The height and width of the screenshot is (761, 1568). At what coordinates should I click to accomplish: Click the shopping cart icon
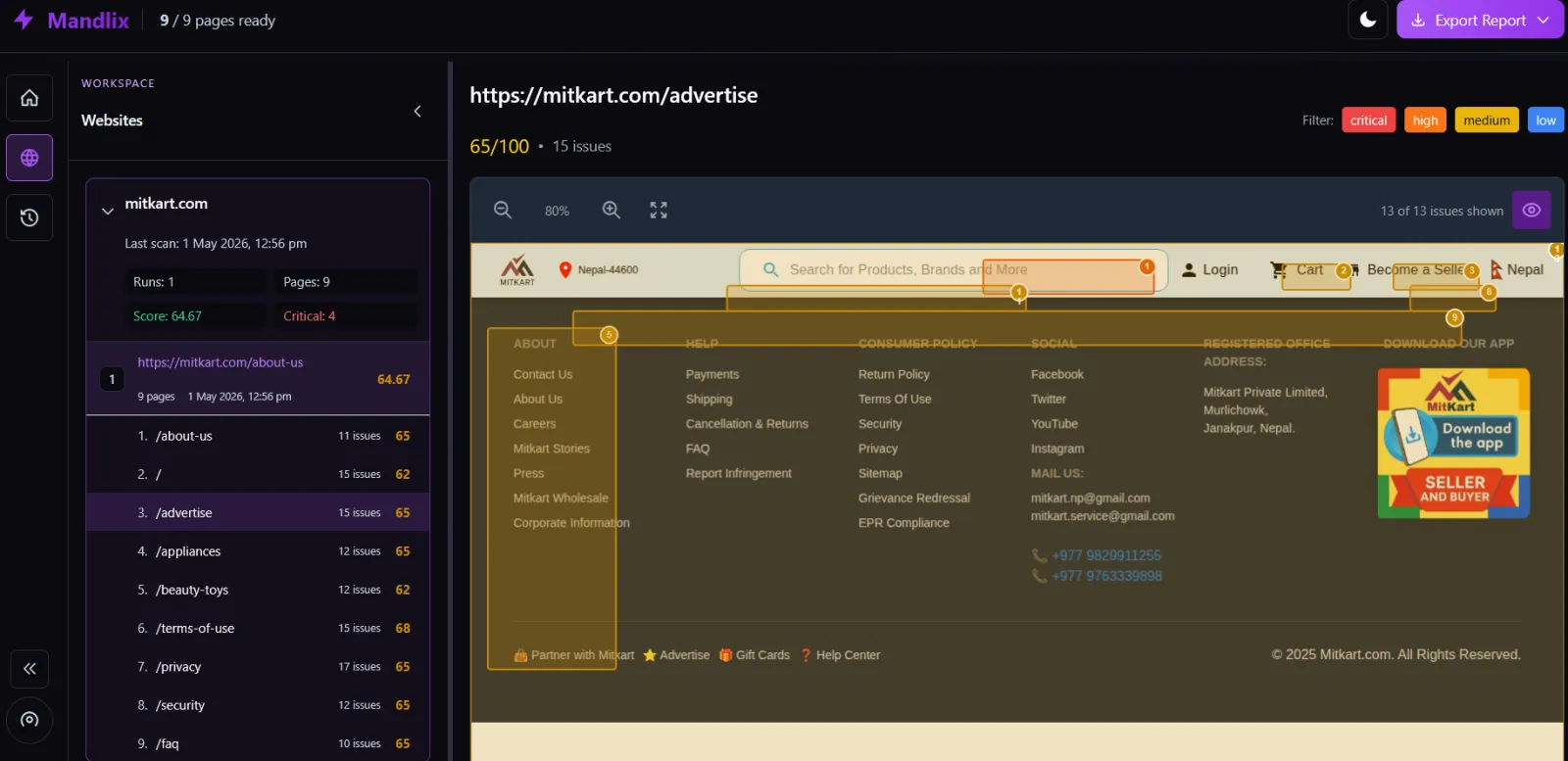click(x=1278, y=269)
